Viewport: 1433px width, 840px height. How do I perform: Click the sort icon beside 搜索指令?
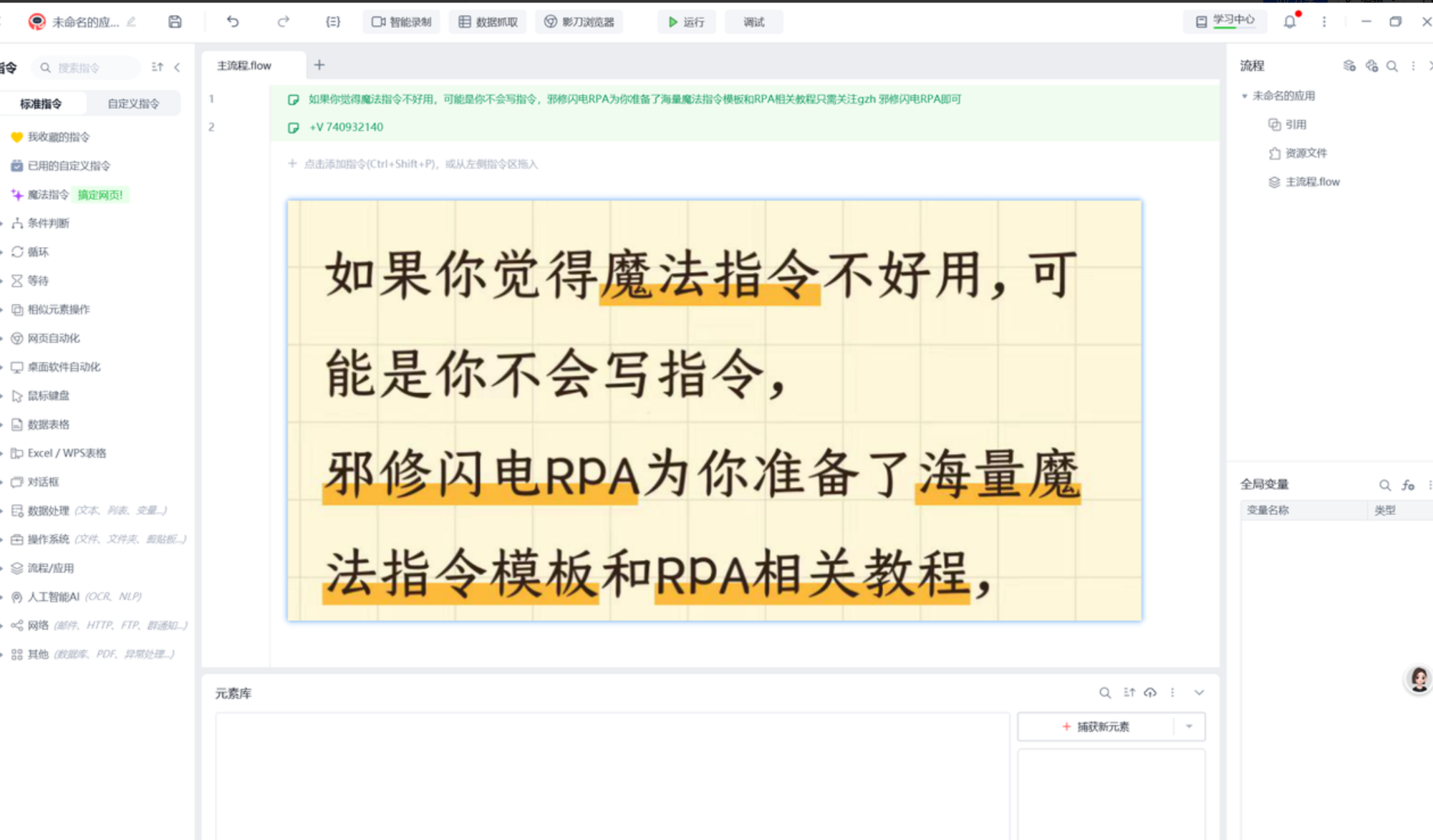tap(158, 67)
